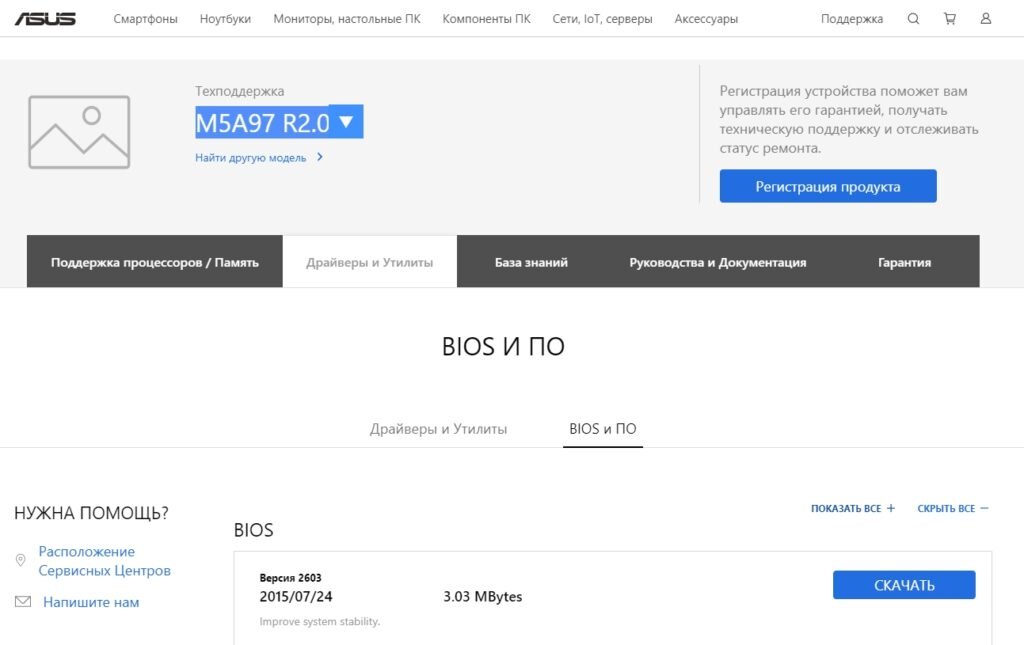Click the highlighted M5A97 R2.0 model name
This screenshot has width=1024, height=645.
[x=262, y=122]
